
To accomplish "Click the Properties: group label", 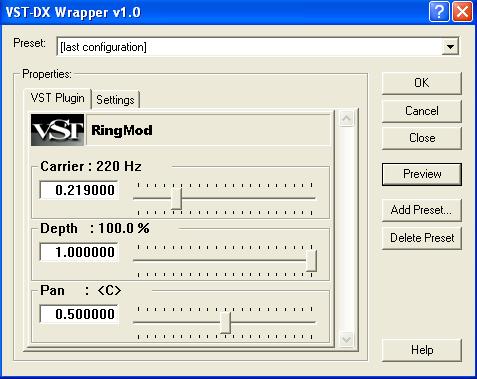I will (x=47, y=74).
